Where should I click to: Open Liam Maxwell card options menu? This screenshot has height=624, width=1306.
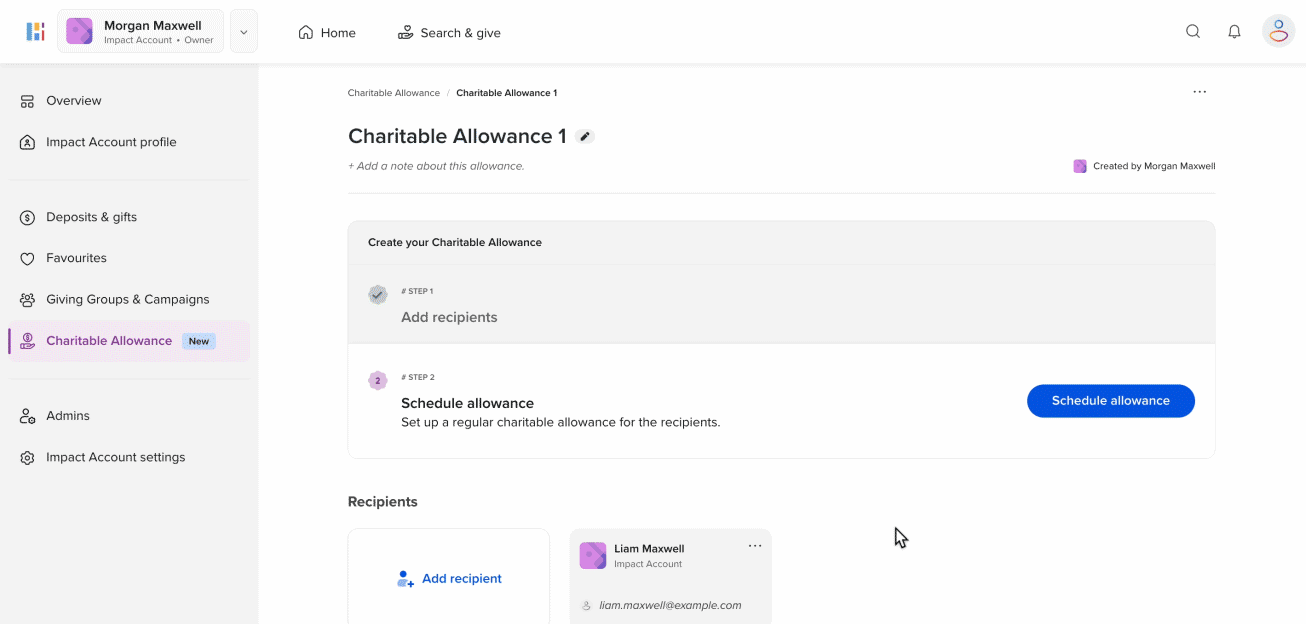(755, 546)
